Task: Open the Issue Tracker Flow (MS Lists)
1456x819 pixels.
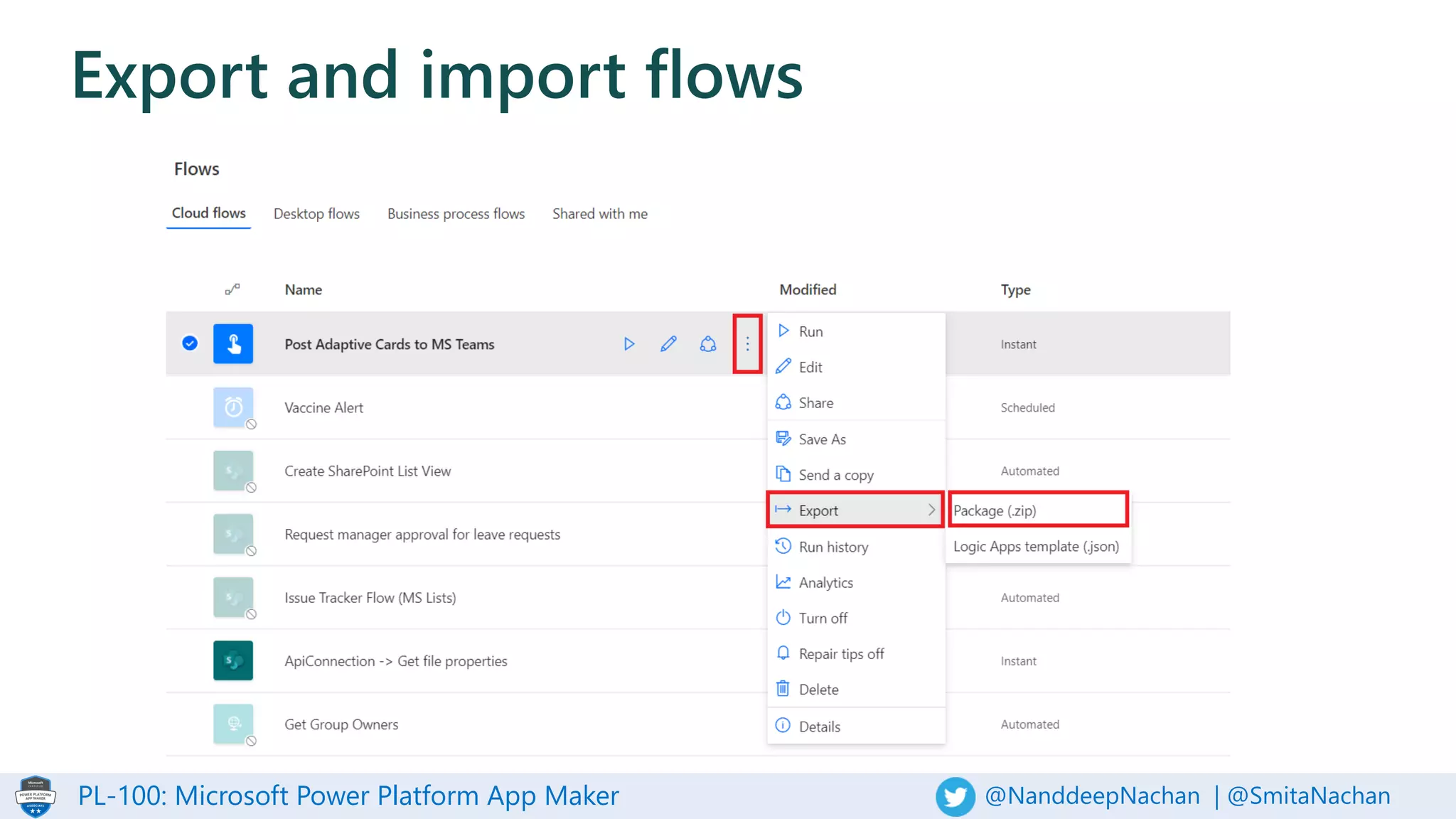Action: point(370,597)
